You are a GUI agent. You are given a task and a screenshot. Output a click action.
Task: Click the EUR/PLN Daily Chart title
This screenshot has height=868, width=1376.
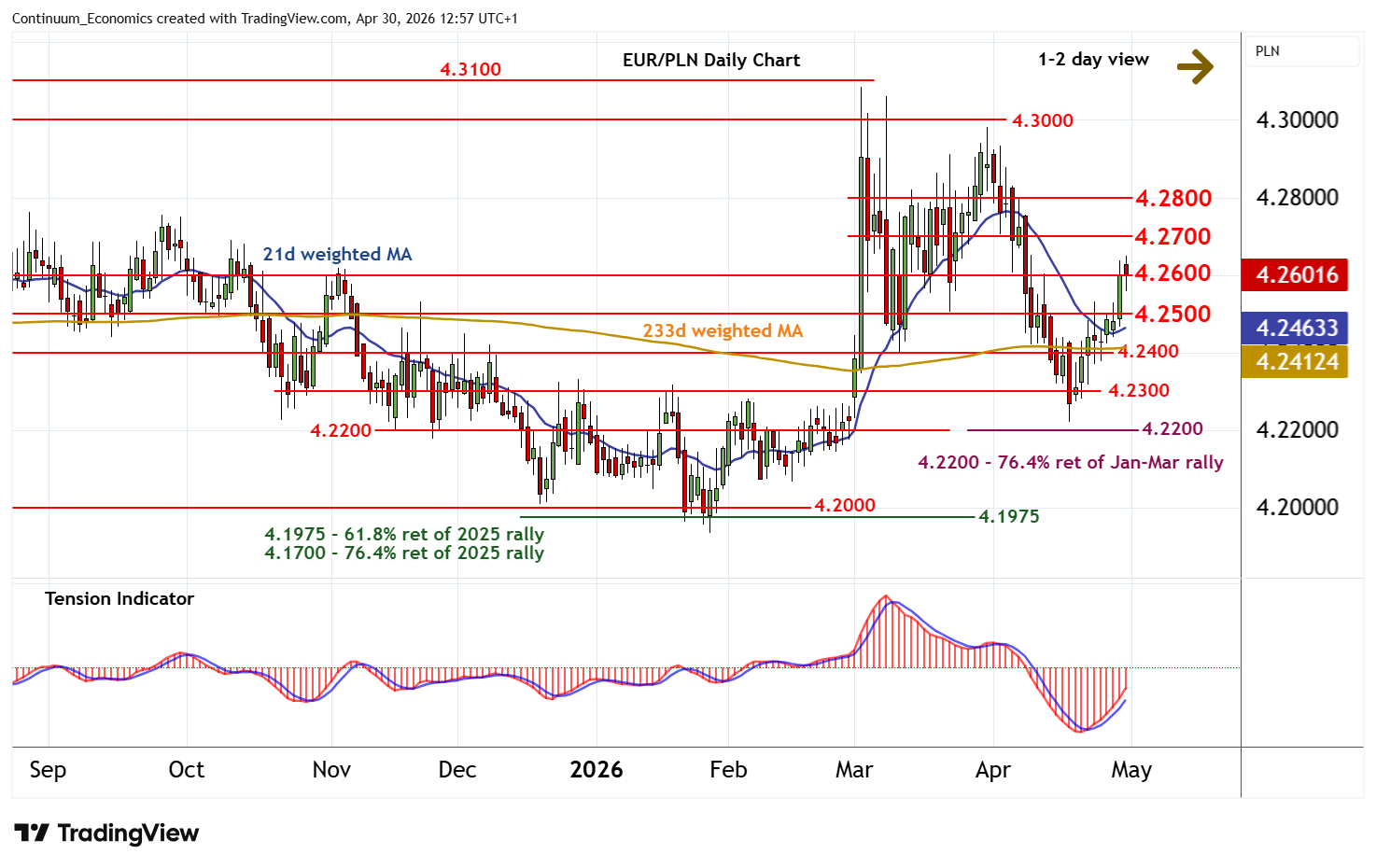pyautogui.click(x=710, y=60)
